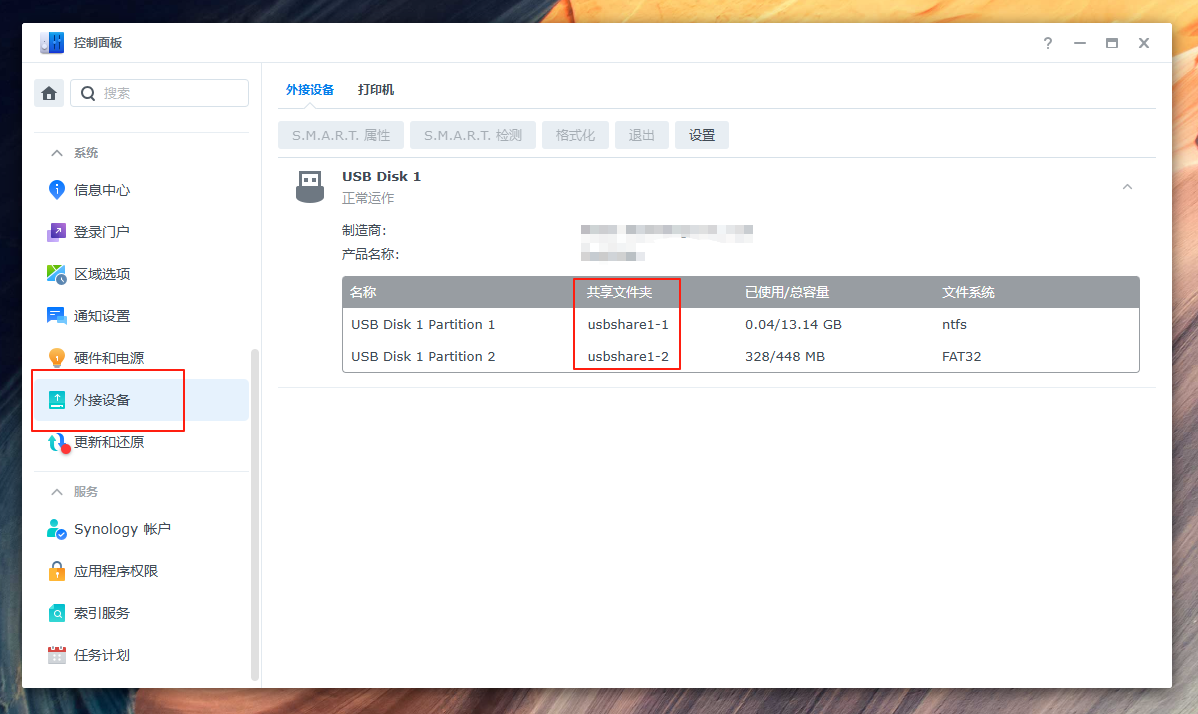Collapse USB Disk 1 details chevron
1198x714 pixels.
(1127, 187)
